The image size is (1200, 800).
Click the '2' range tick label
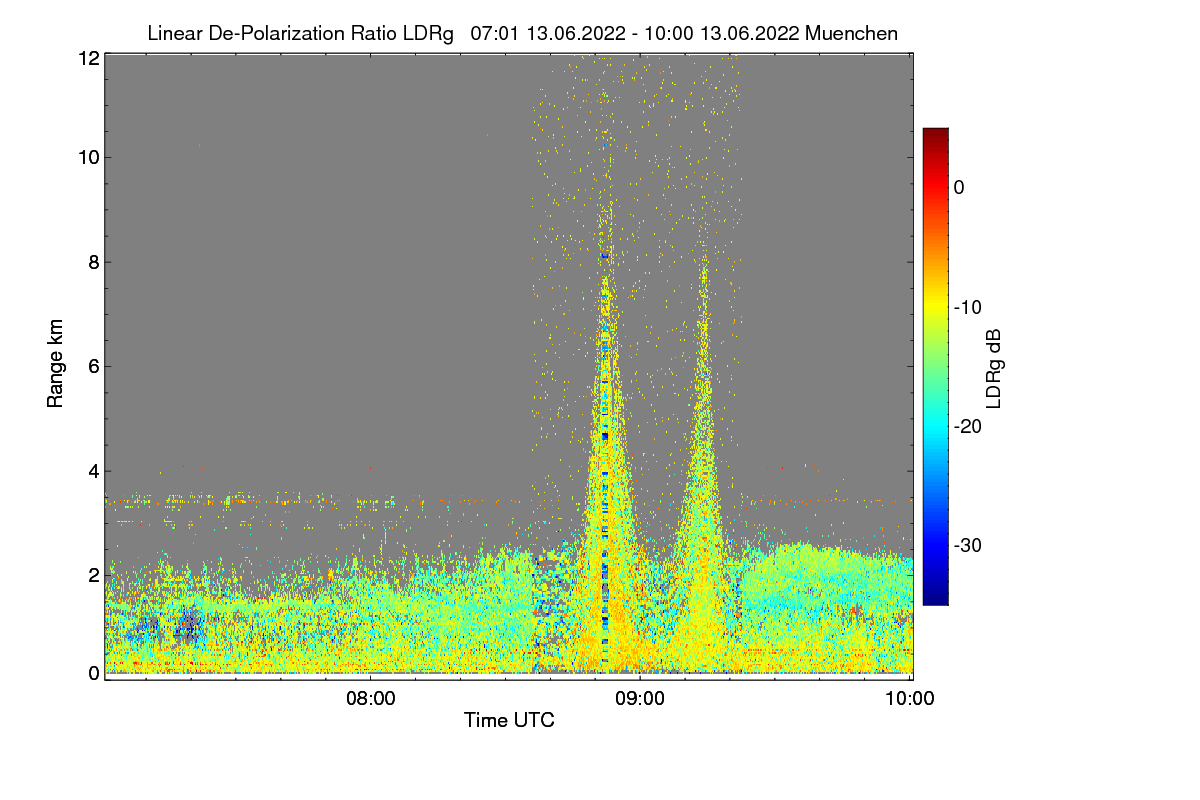click(x=93, y=575)
